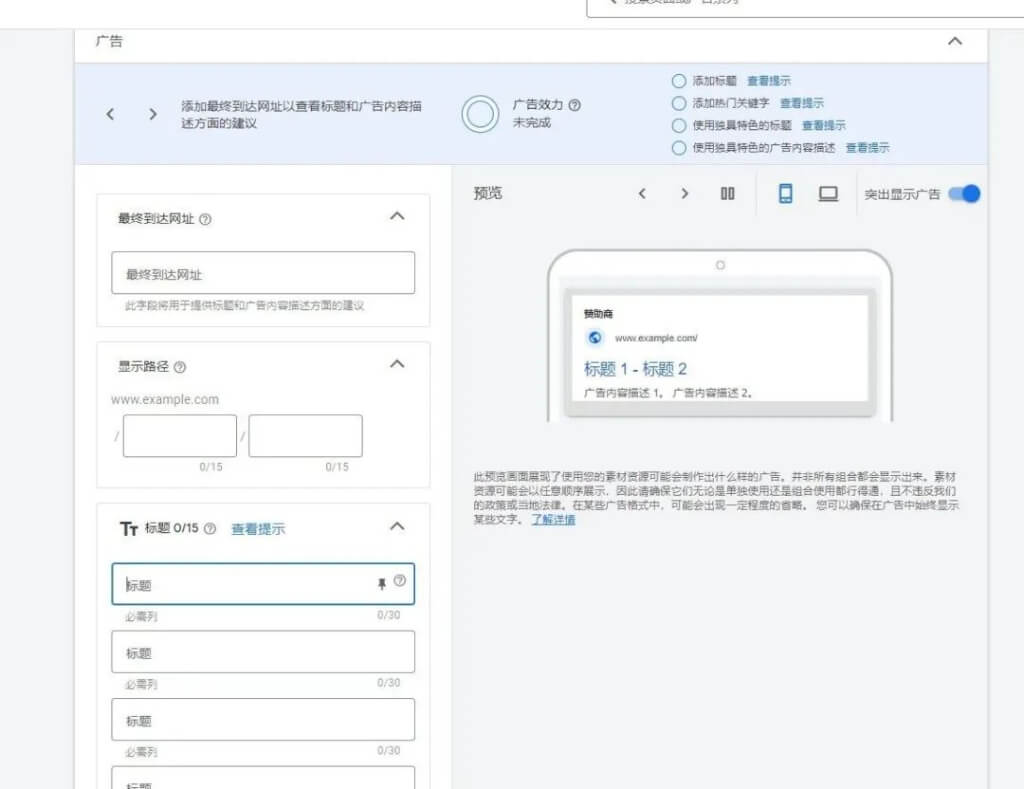
Task: Collapse the 最终到达网址 card
Action: coord(397,216)
